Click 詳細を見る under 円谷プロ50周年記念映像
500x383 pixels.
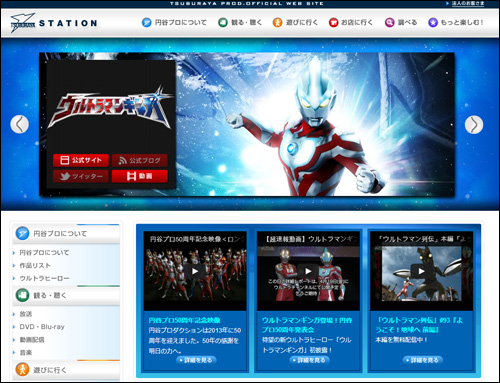tap(197, 360)
